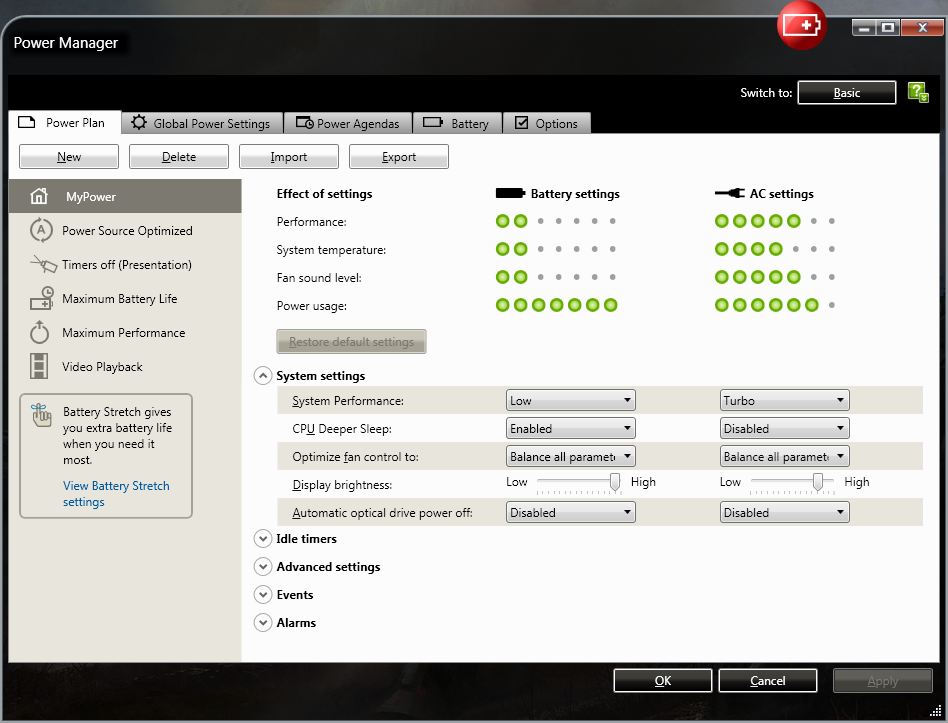948x723 pixels.
Task: Open battery System Performance dropdown showing Low
Action: [571, 400]
